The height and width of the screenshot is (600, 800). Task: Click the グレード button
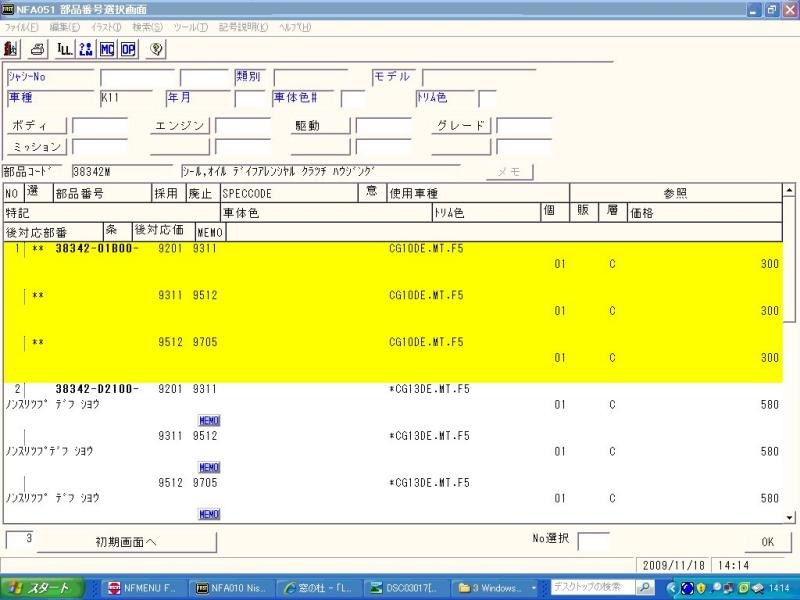click(461, 126)
